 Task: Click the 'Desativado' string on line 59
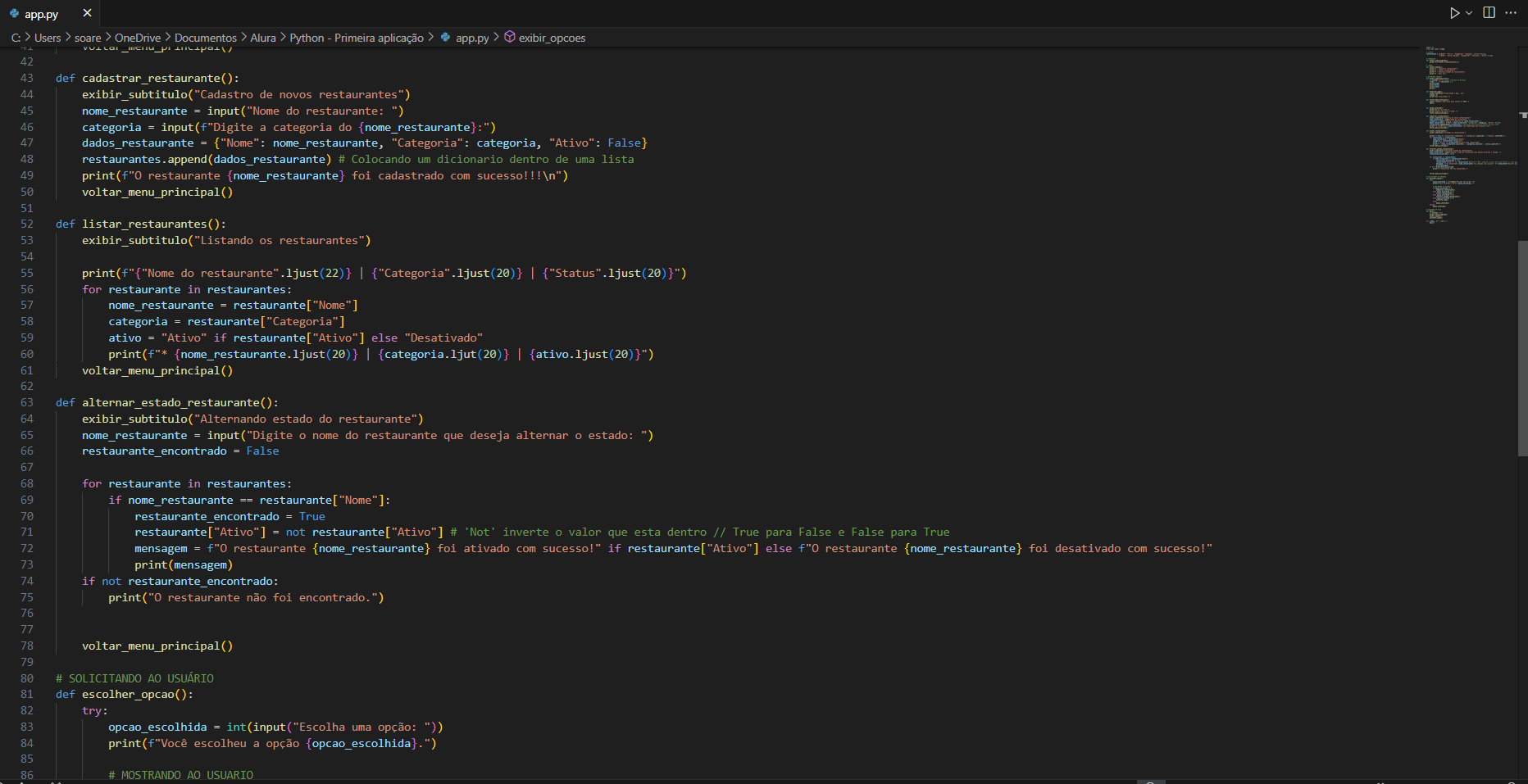tap(443, 338)
